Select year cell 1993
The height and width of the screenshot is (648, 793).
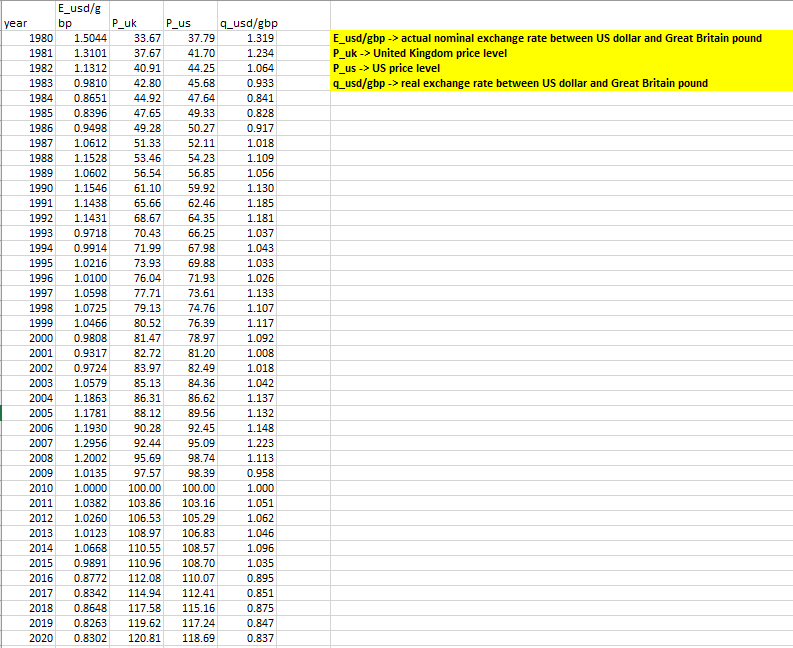(x=28, y=233)
